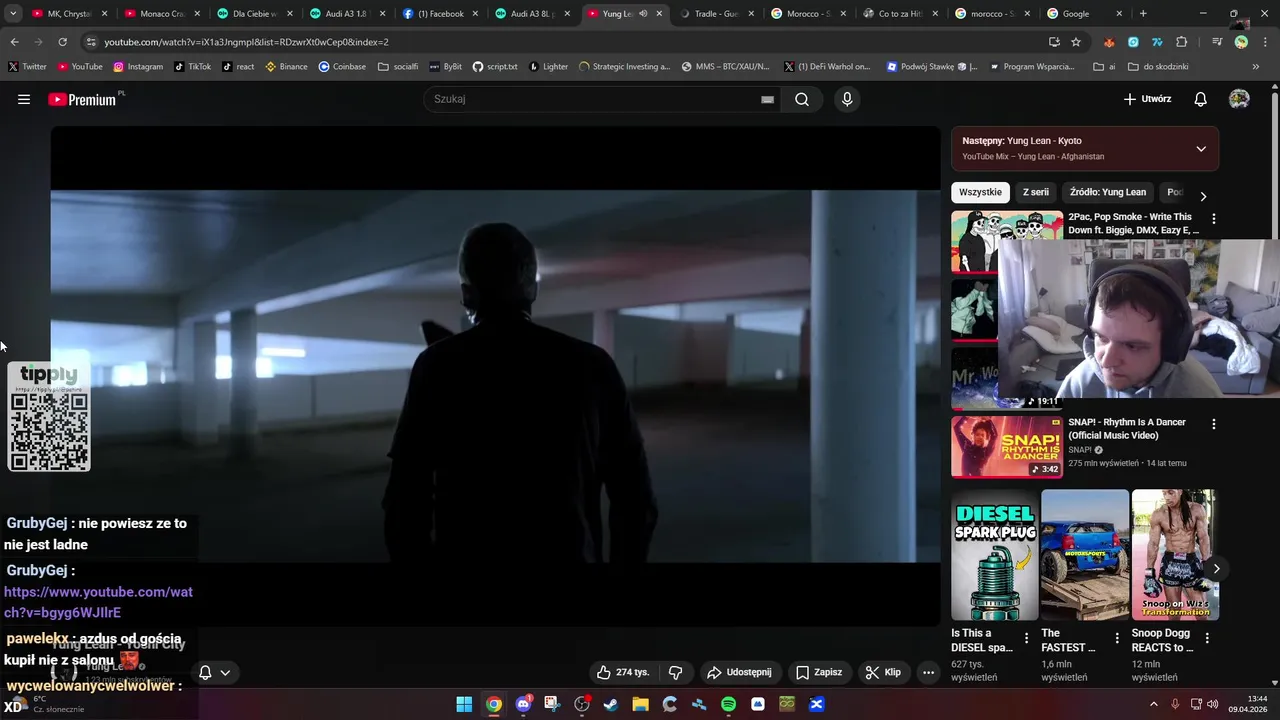Select the Źródło: Yung Lean chip

1108,192
